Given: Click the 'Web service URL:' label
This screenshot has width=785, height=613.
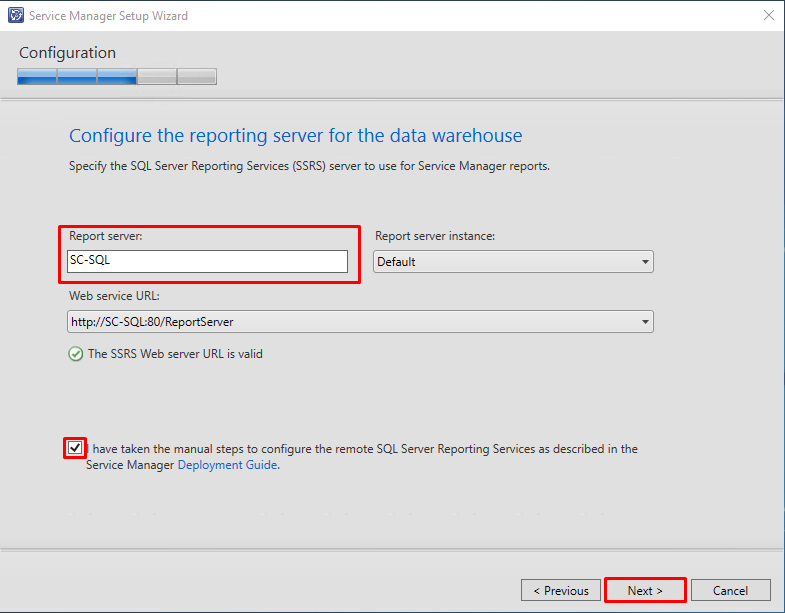Looking at the screenshot, I should [x=114, y=296].
